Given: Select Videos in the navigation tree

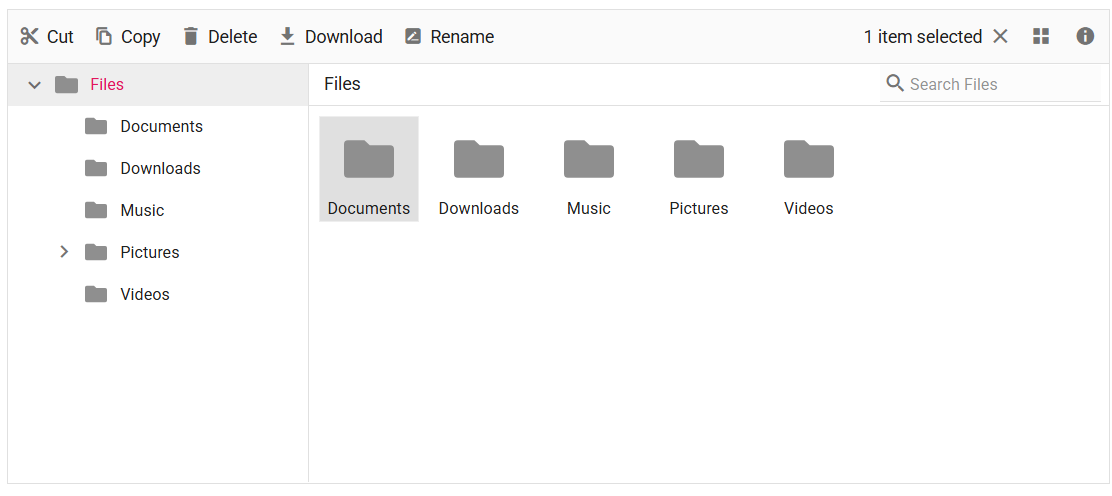Looking at the screenshot, I should [145, 295].
